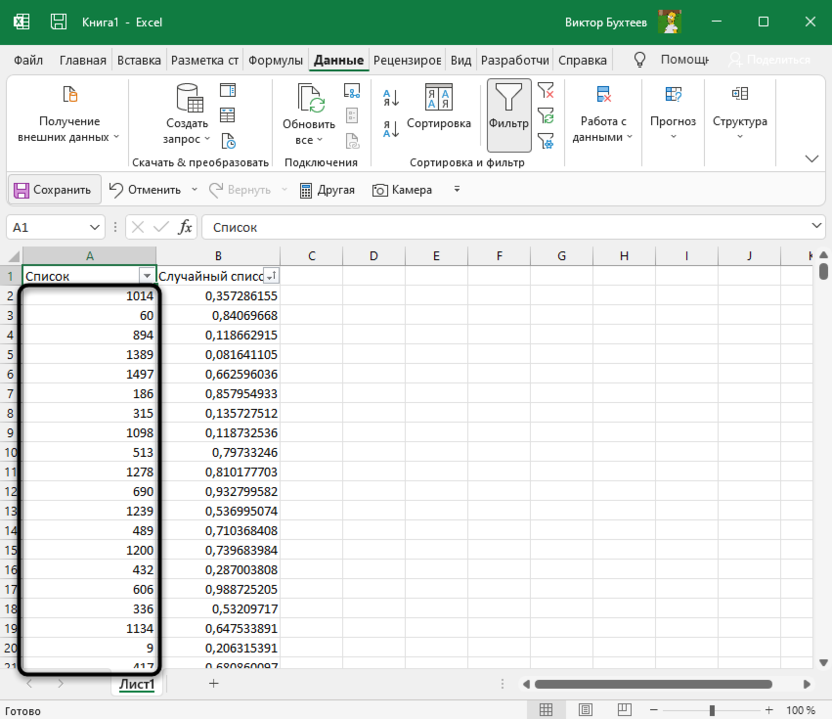Click the user avatar of Виктор Бухтеев
The height and width of the screenshot is (719, 832).
(670, 22)
